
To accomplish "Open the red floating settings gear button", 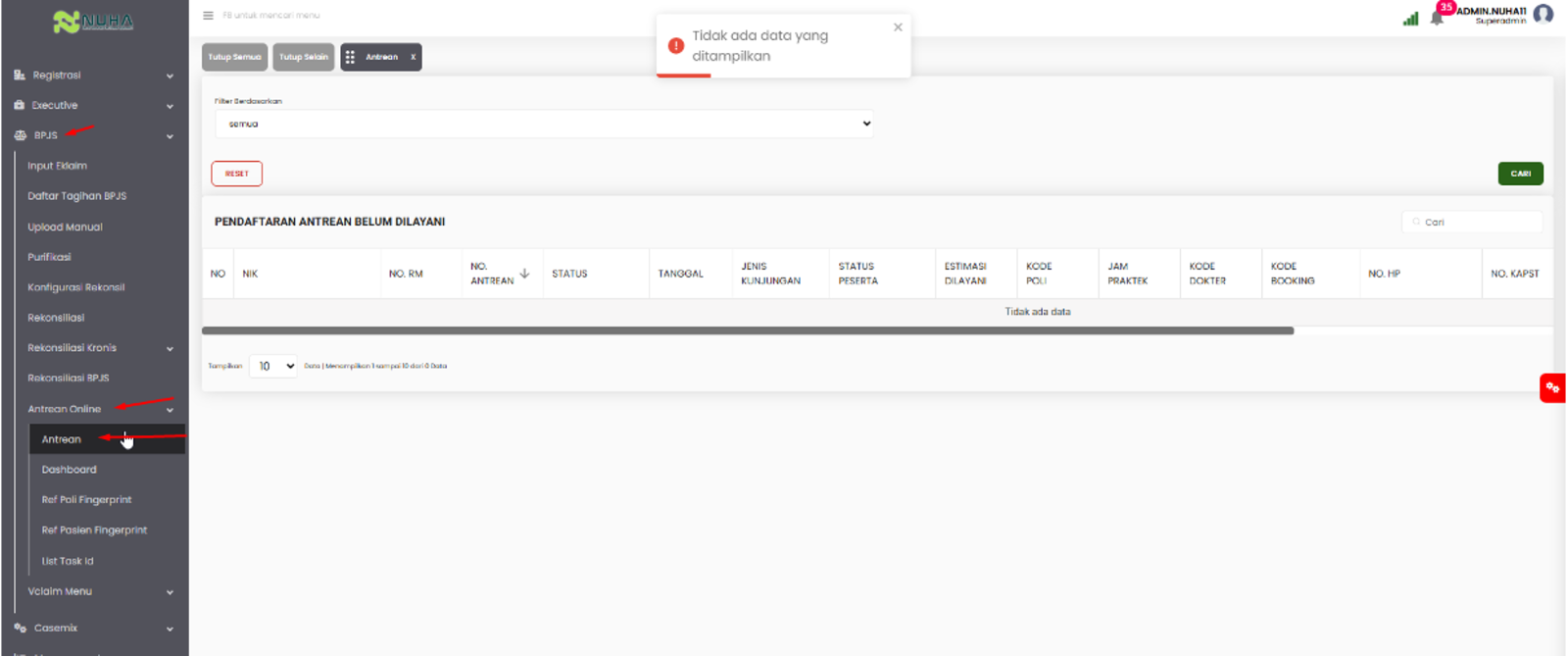I will (1552, 388).
